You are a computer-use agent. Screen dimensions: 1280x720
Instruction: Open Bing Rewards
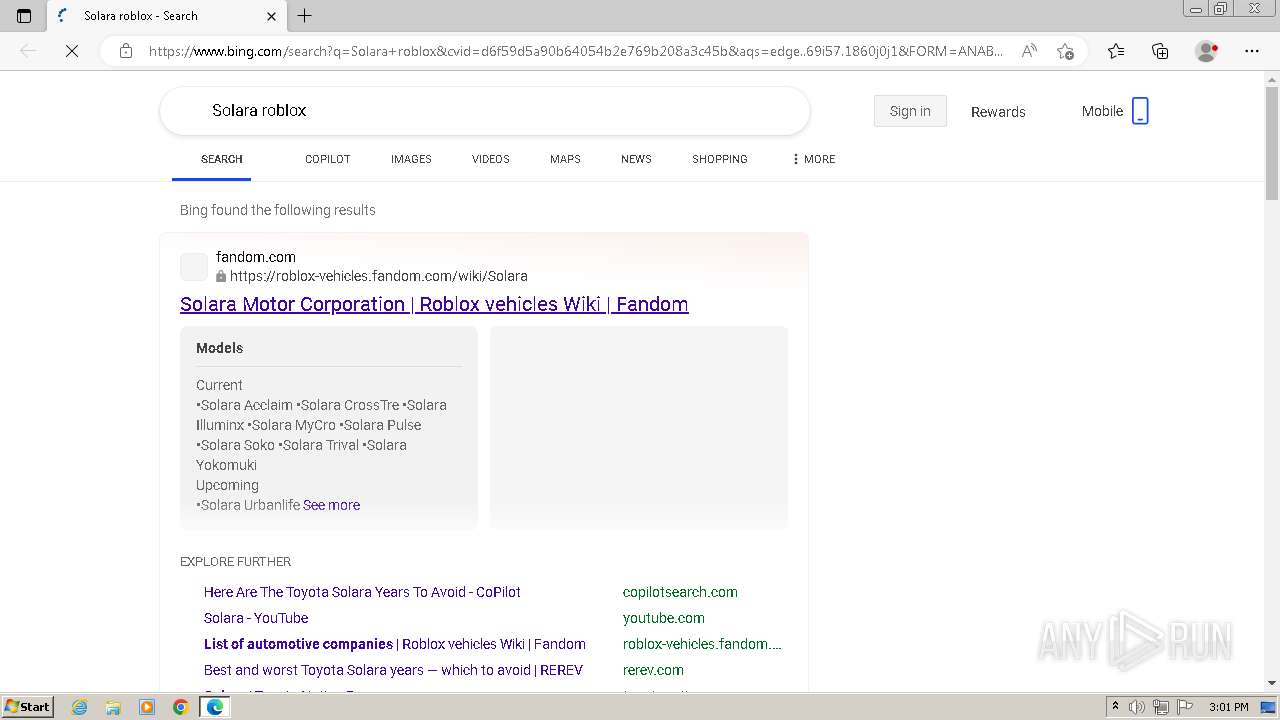998,112
